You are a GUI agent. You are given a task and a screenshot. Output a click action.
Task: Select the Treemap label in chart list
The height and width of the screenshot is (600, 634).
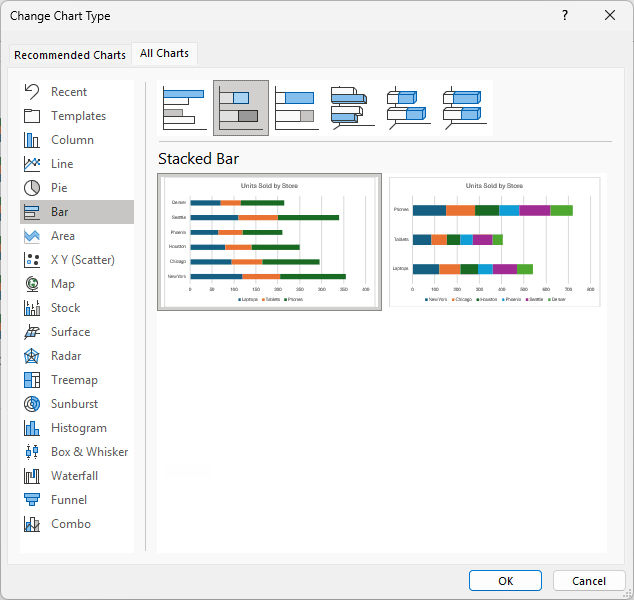(x=74, y=380)
